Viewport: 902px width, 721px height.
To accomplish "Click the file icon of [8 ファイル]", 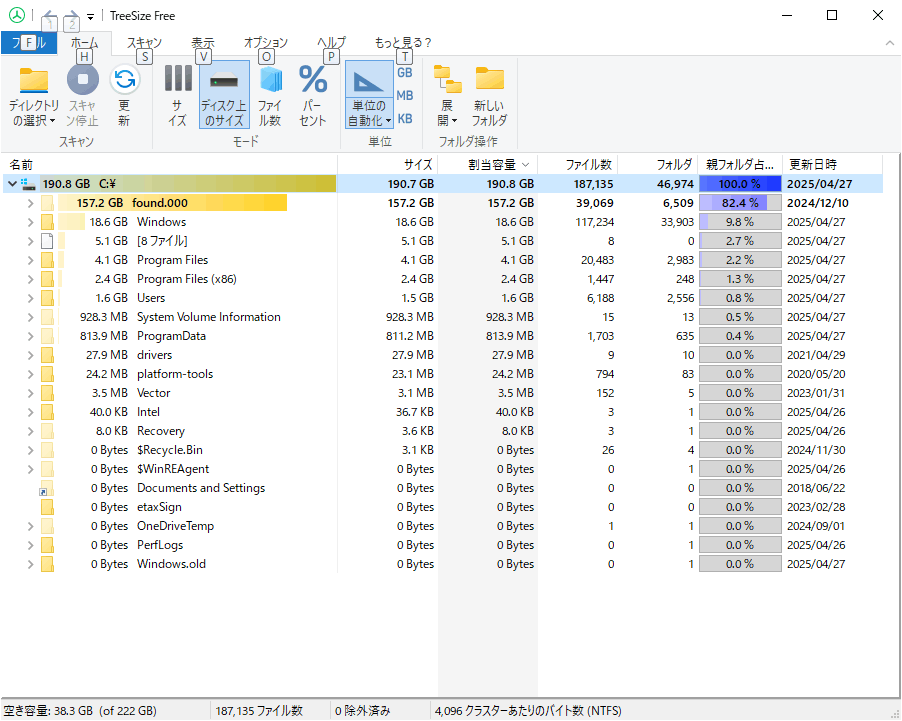I will tap(47, 241).
